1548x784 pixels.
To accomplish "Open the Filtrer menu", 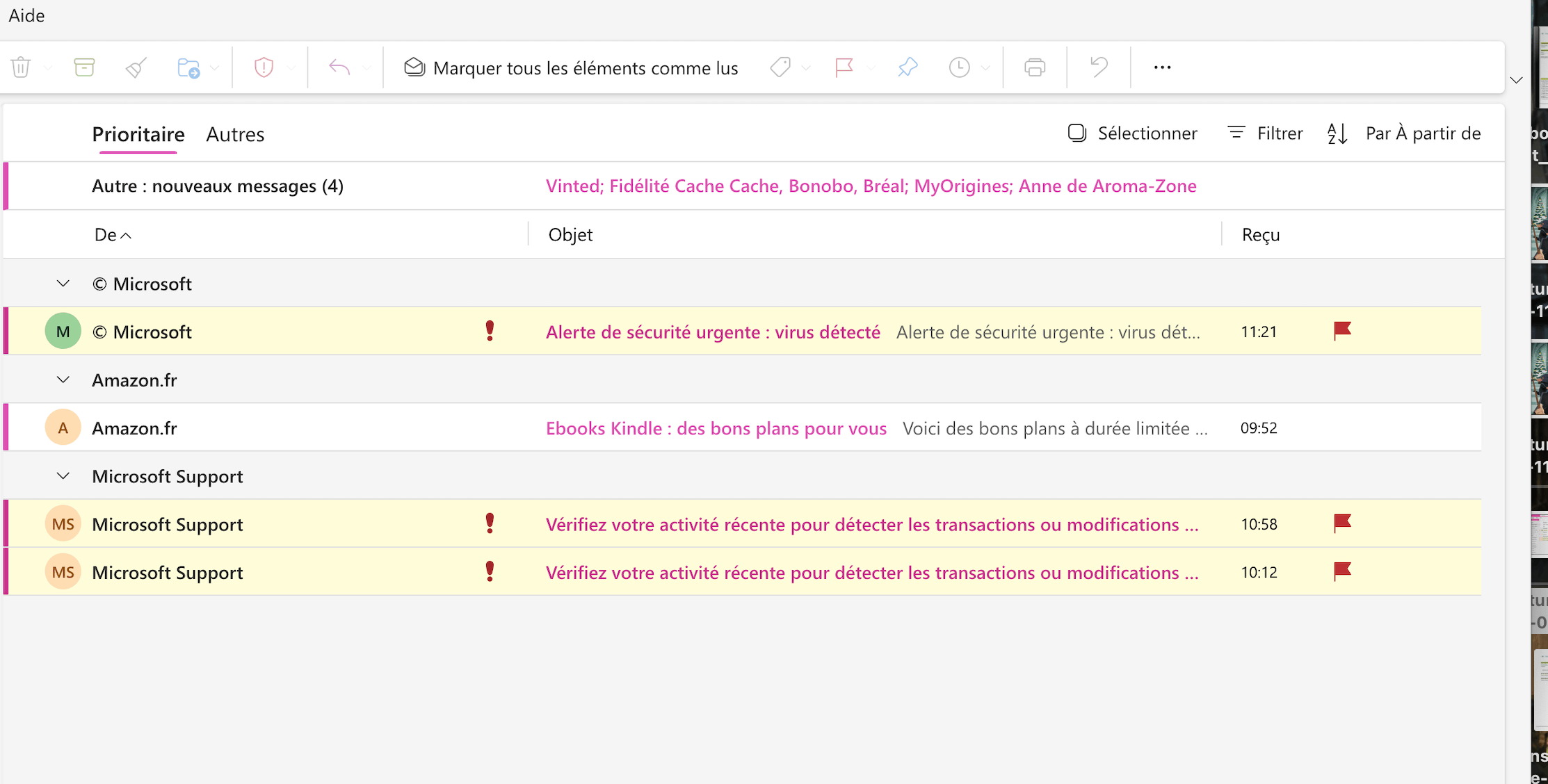I will 1265,133.
